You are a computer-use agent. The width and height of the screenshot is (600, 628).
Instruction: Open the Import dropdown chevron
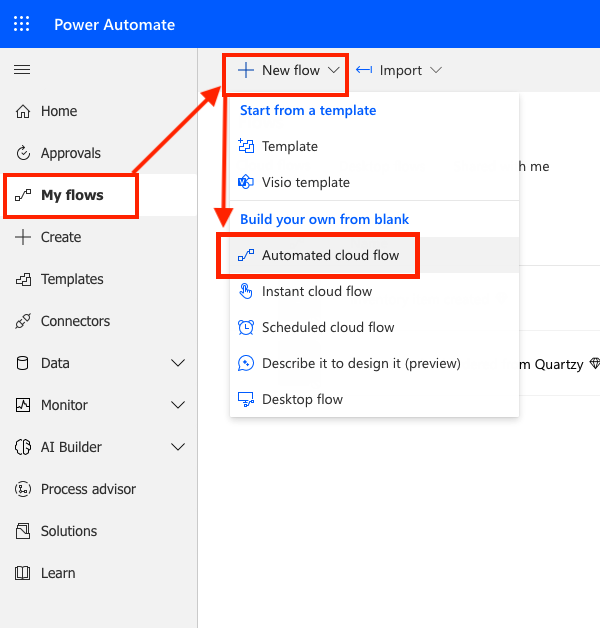pos(436,70)
